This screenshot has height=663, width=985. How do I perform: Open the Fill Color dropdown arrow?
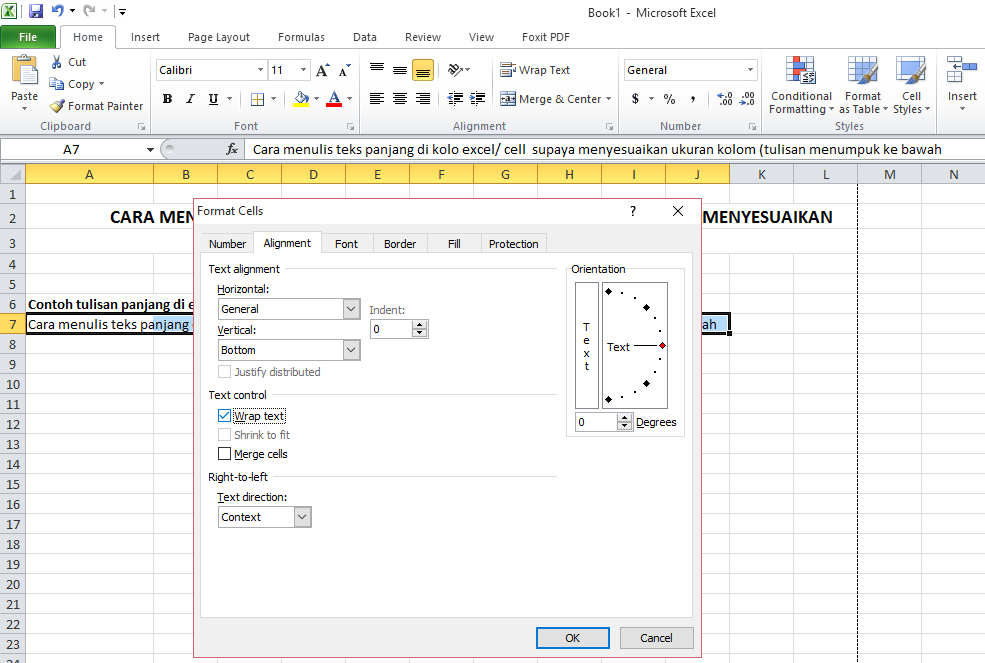(x=316, y=99)
